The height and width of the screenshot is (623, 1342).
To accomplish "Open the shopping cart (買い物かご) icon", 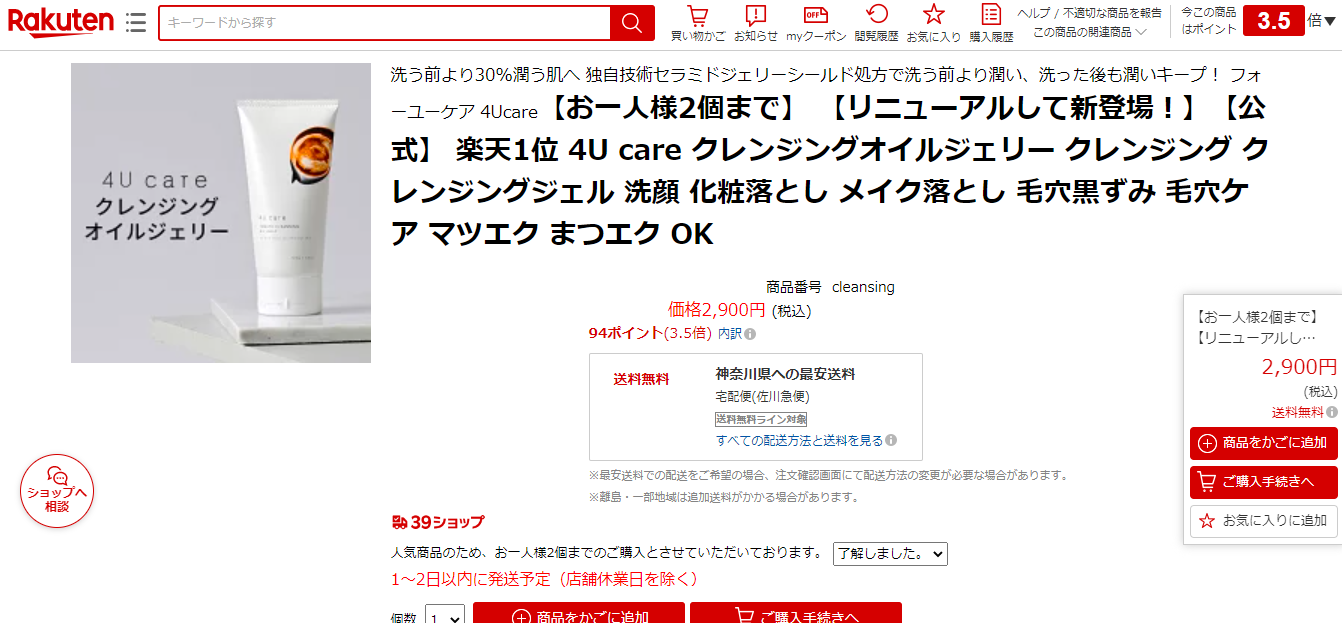I will pyautogui.click(x=697, y=24).
